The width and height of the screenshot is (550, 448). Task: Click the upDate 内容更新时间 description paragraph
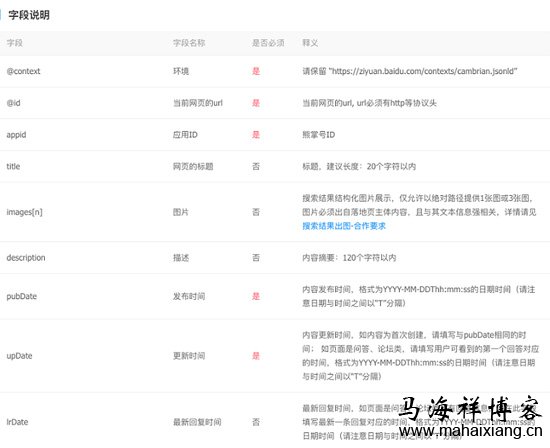[420, 356]
